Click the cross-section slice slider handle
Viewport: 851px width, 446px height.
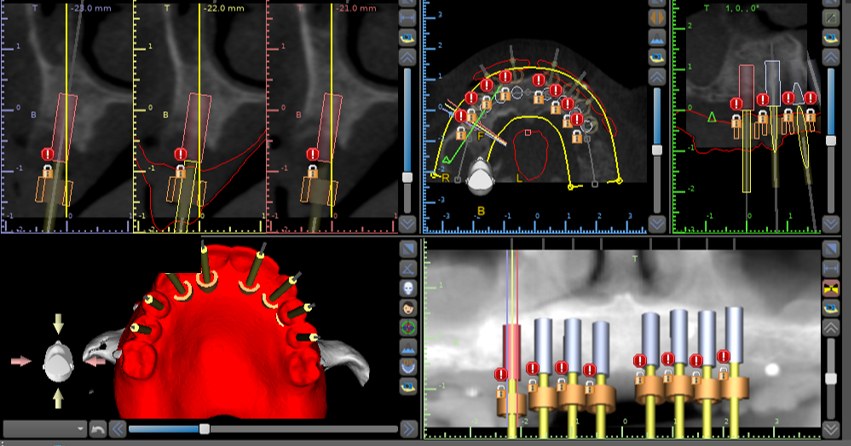407,177
